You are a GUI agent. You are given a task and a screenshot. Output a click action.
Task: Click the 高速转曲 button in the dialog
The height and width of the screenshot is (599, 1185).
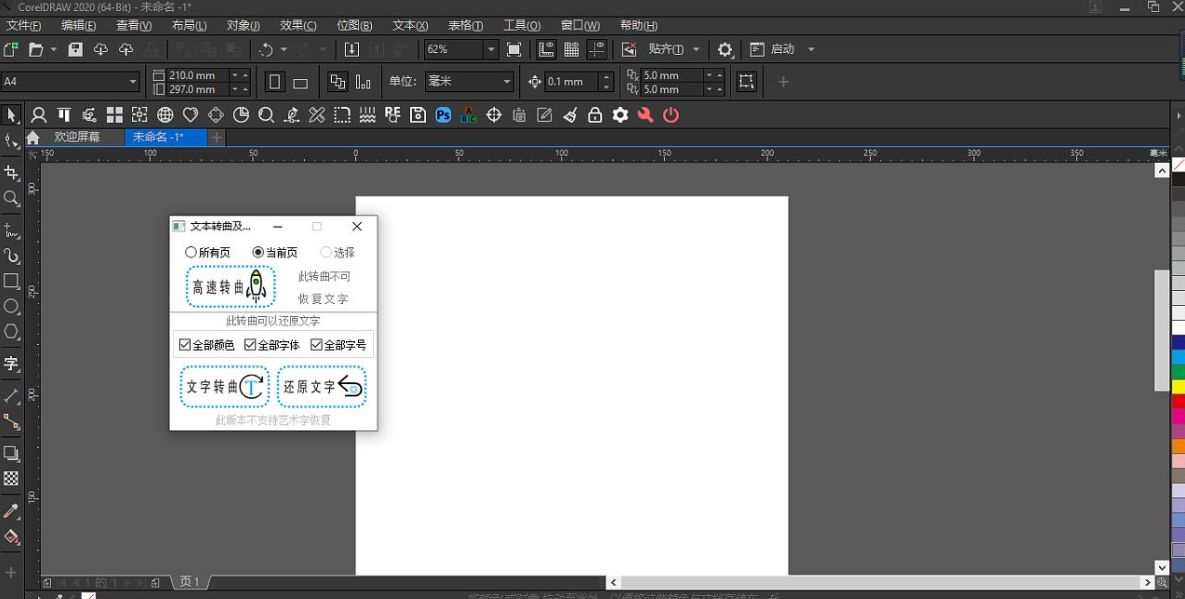tap(229, 286)
